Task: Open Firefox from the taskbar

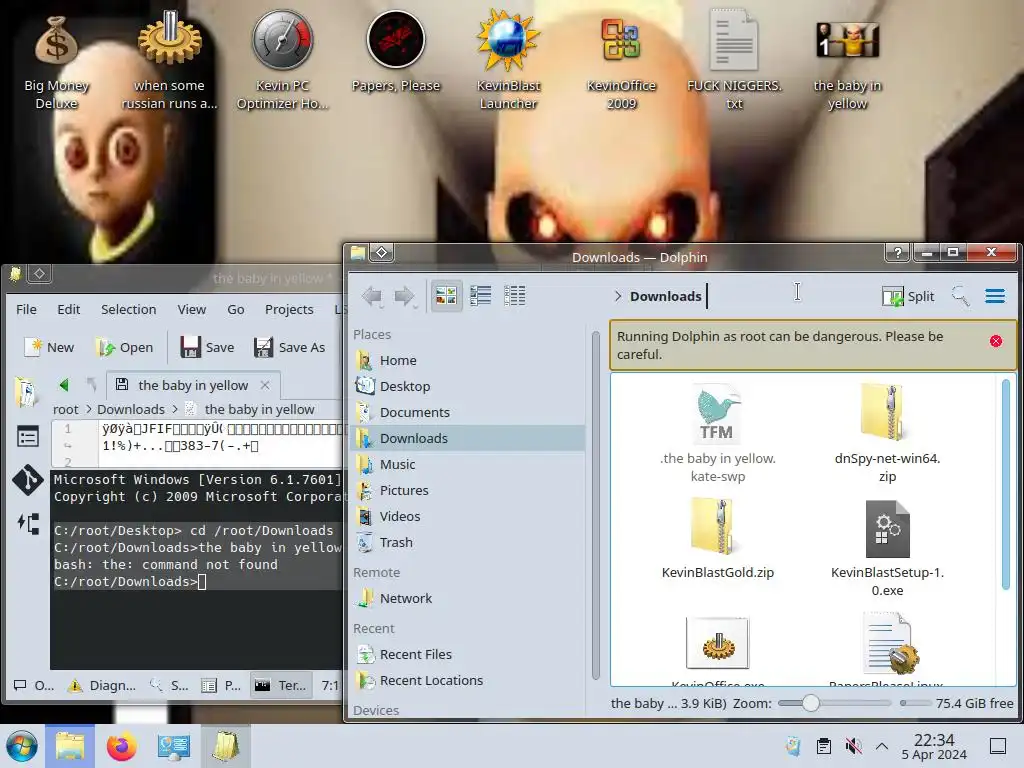Action: point(121,746)
